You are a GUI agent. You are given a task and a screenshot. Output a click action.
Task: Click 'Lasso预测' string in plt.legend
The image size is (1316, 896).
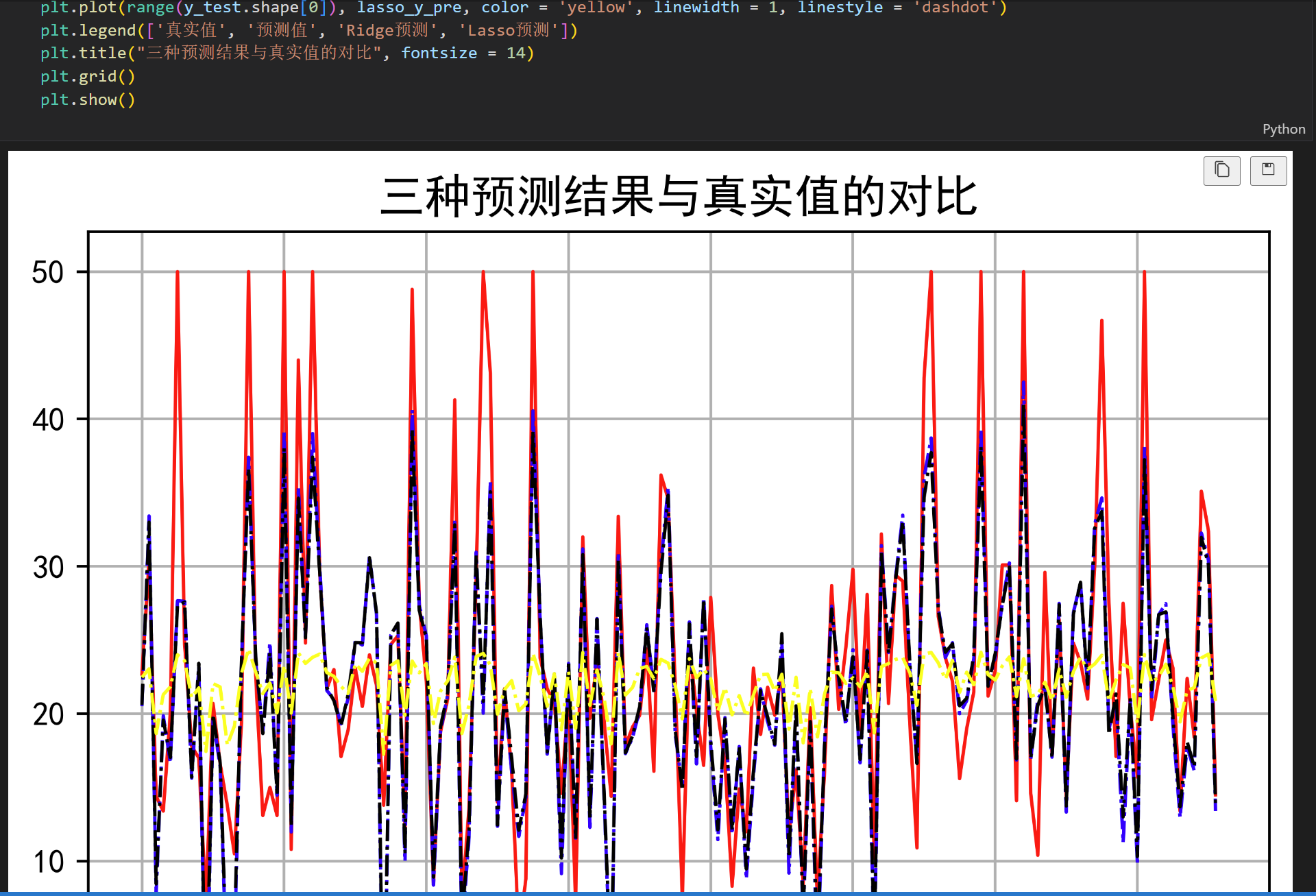click(508, 30)
